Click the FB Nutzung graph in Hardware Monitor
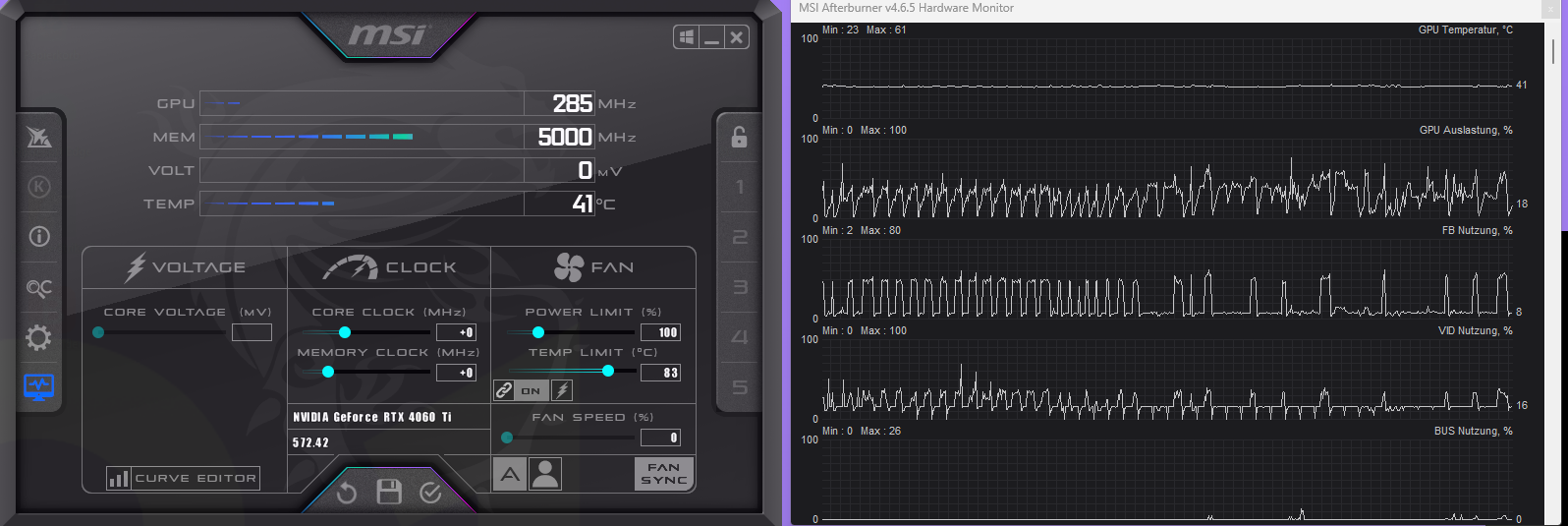 [1167, 278]
